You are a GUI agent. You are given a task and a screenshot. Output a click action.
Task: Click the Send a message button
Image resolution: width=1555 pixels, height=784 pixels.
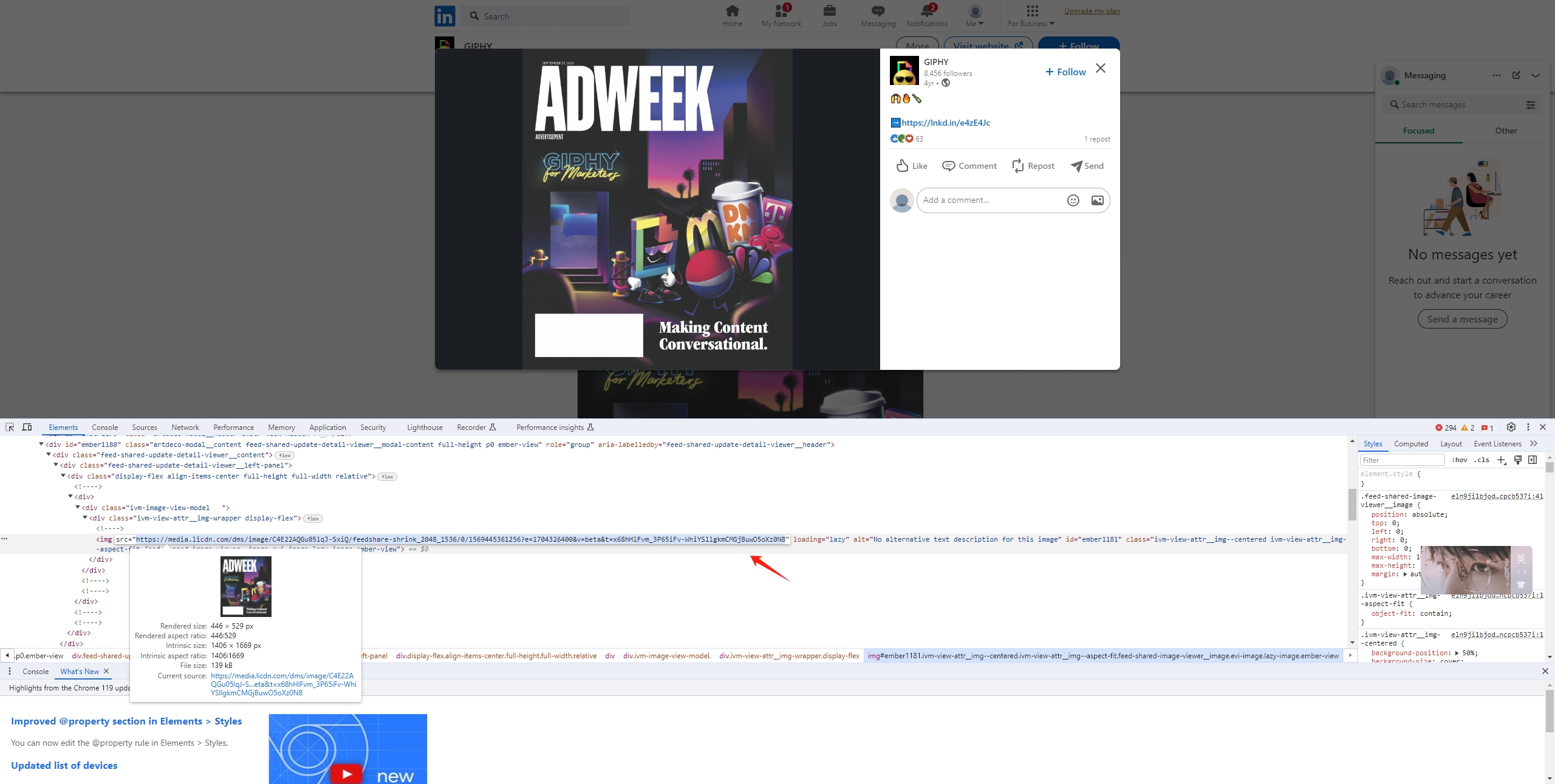[x=1463, y=319]
